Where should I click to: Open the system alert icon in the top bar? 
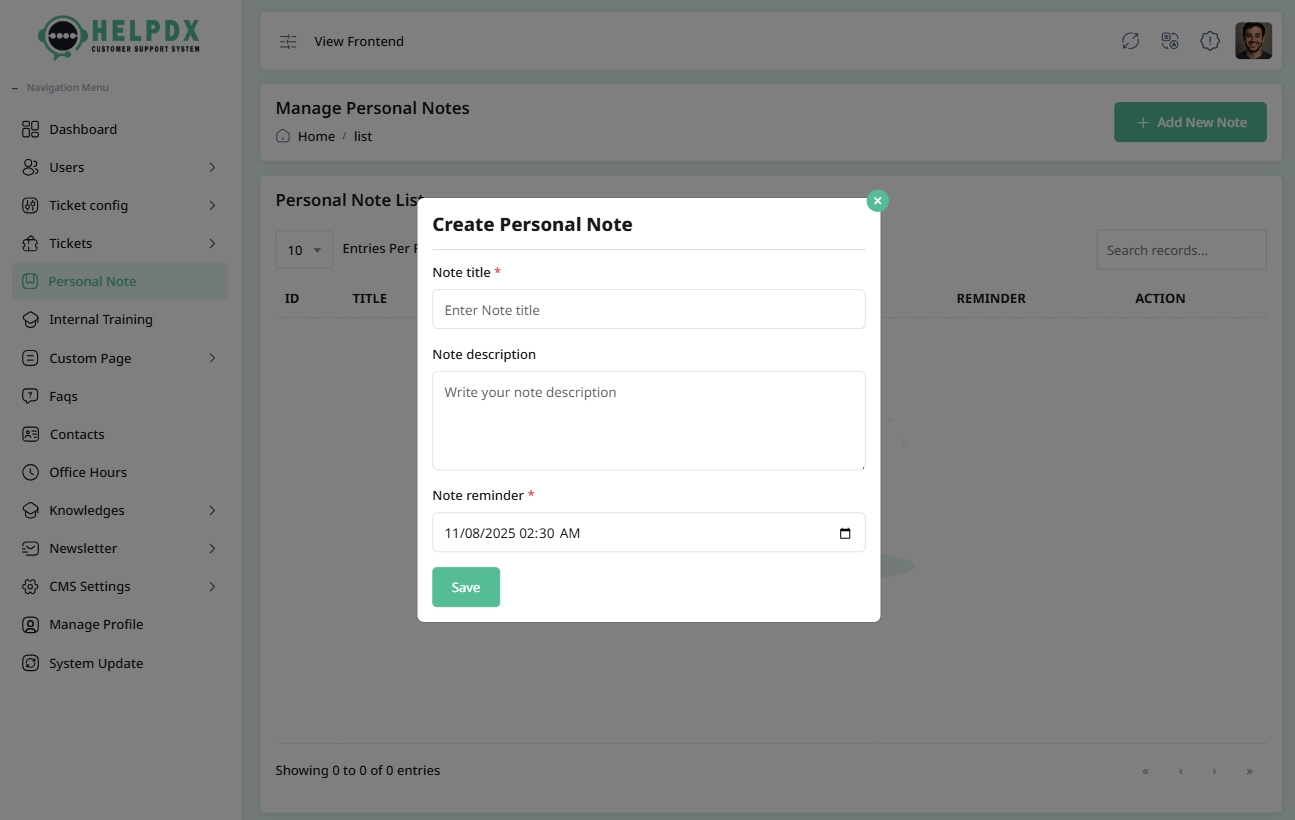(1209, 41)
